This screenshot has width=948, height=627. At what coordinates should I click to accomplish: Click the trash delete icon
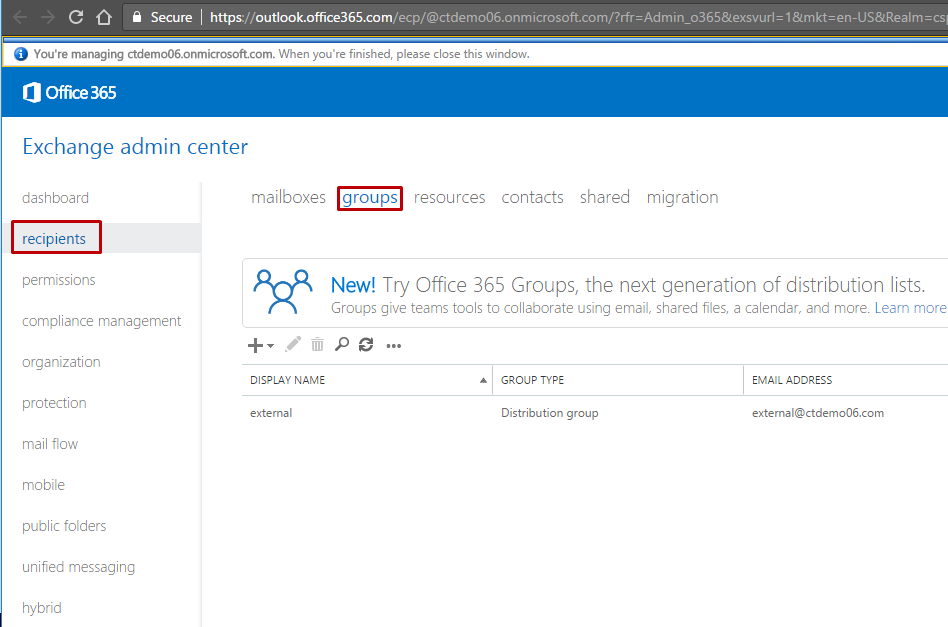tap(317, 345)
